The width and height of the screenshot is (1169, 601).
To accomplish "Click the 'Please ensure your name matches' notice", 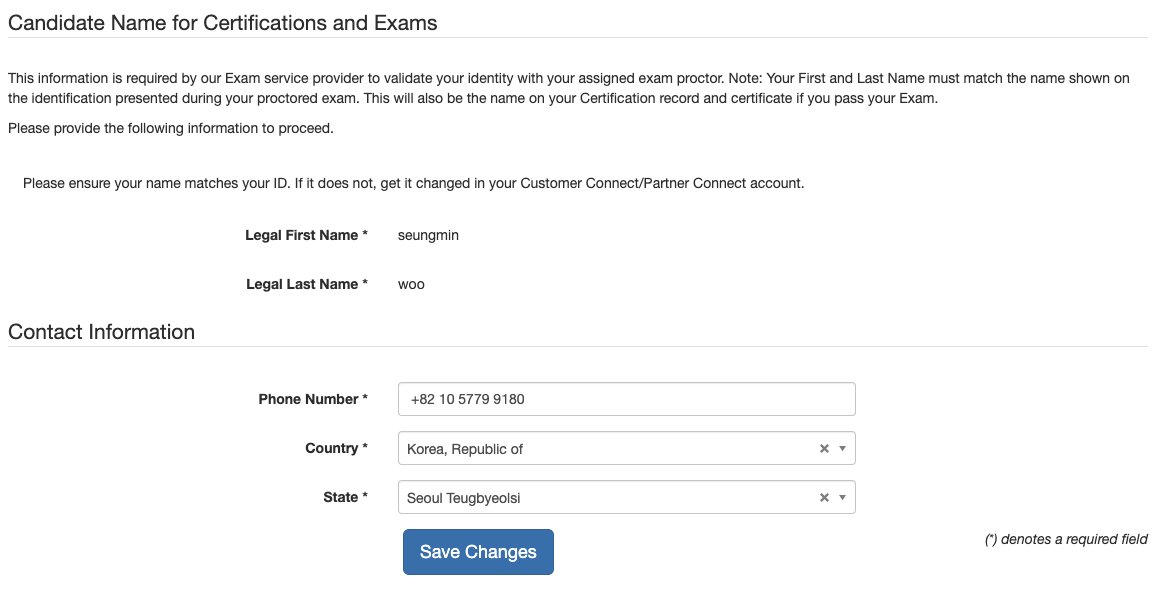I will click(413, 184).
